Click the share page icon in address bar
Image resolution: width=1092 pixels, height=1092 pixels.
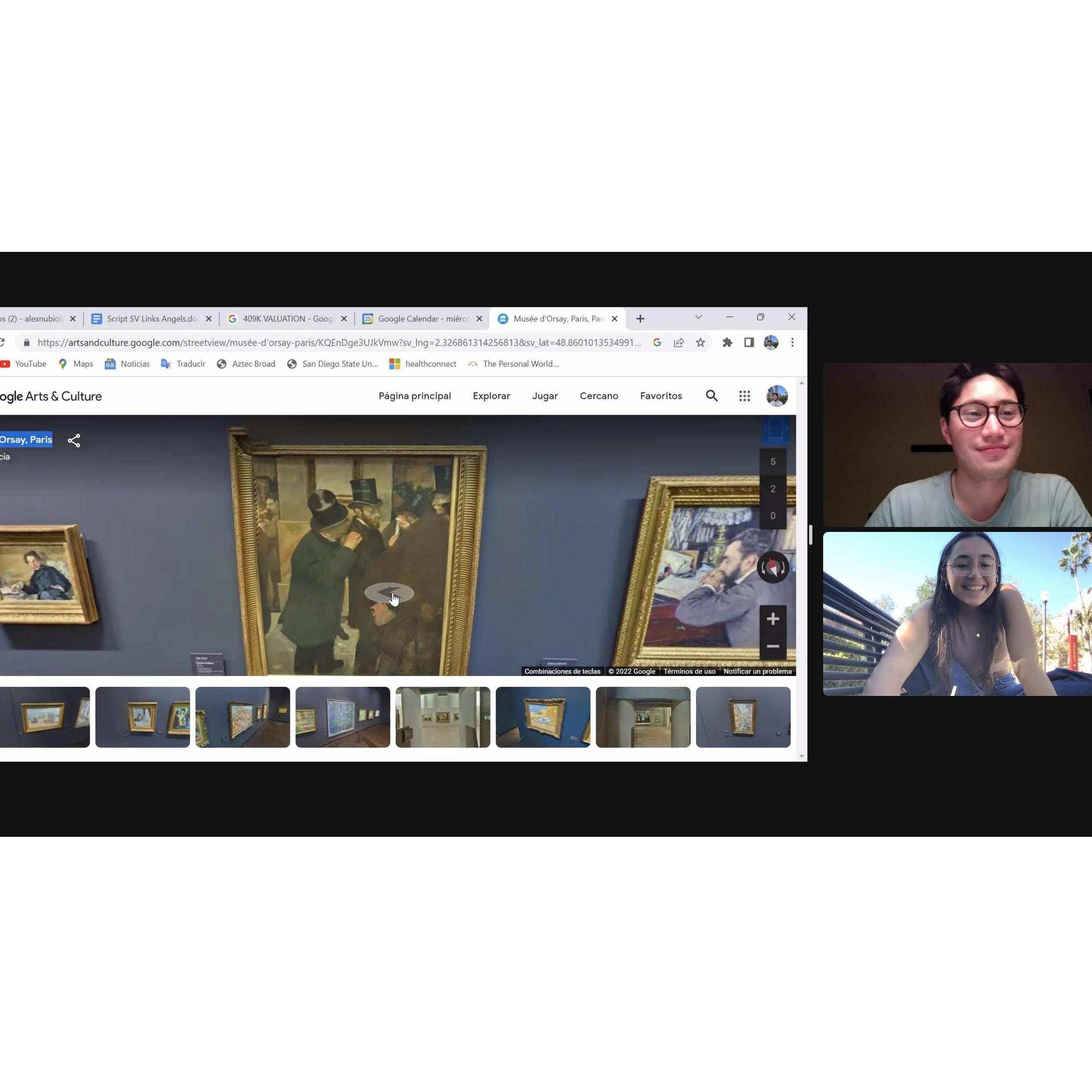pyautogui.click(x=679, y=343)
